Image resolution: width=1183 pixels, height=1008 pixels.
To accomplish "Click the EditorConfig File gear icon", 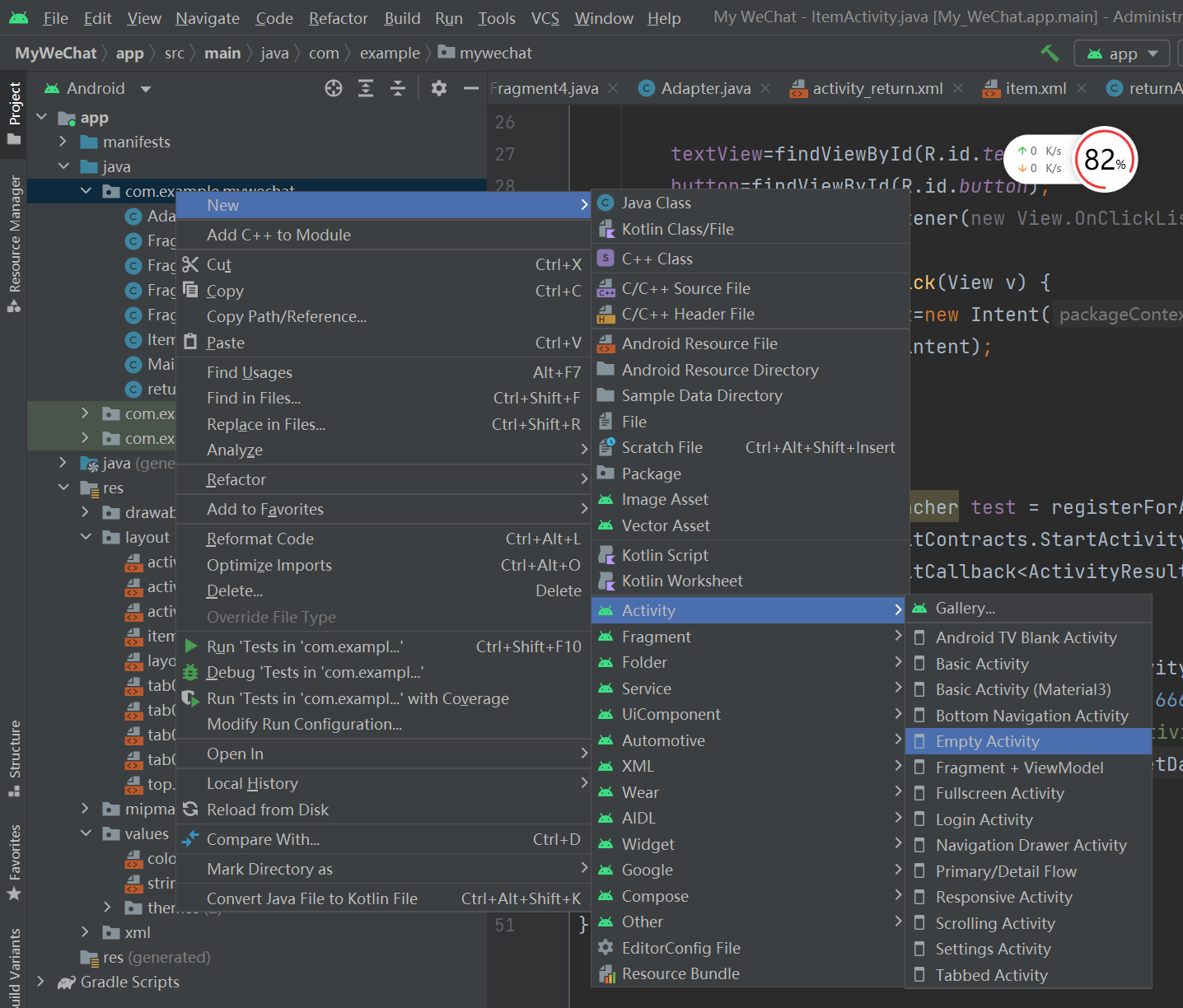I will [x=606, y=948].
